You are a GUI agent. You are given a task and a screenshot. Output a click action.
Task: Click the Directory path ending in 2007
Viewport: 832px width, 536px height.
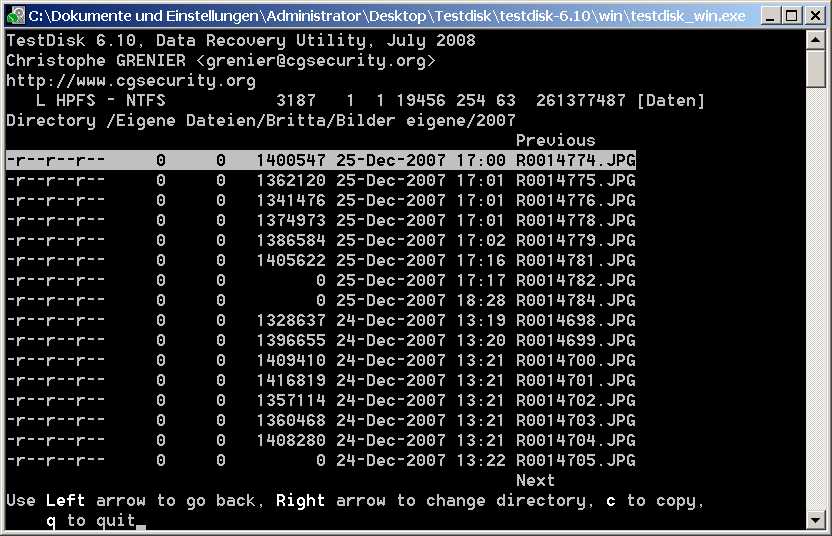pyautogui.click(x=261, y=120)
